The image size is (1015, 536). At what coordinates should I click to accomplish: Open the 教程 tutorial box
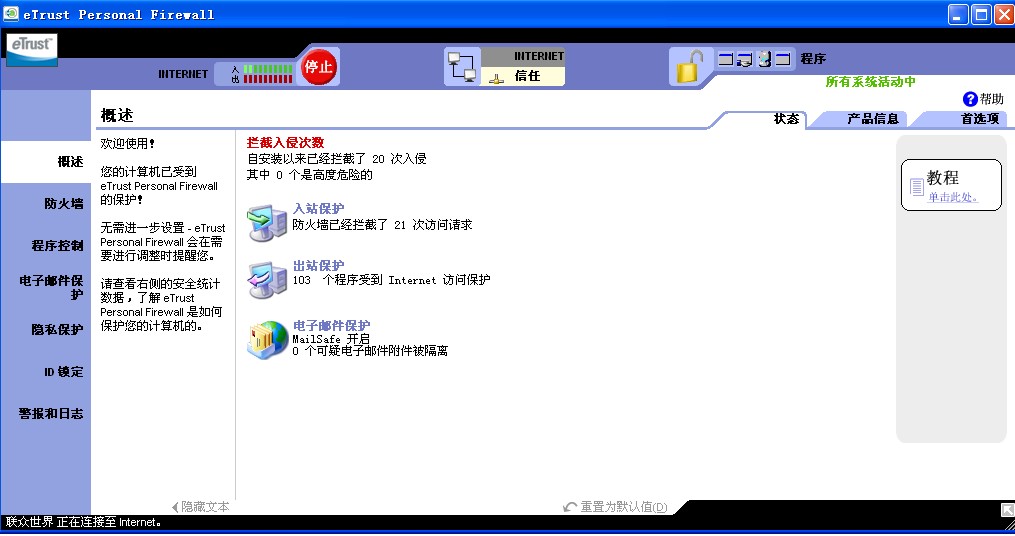click(951, 185)
